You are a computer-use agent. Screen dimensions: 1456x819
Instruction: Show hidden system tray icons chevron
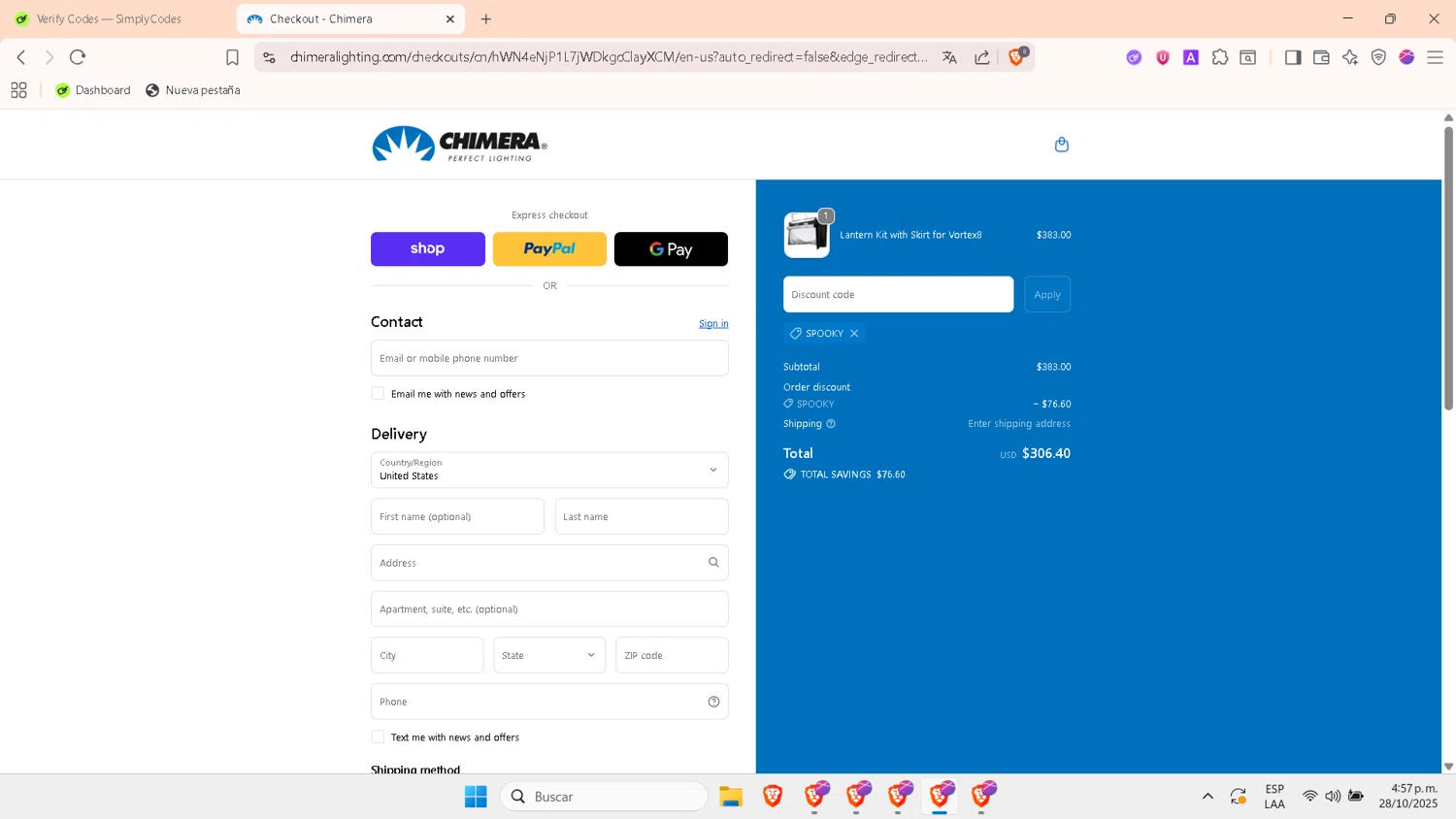[1208, 797]
